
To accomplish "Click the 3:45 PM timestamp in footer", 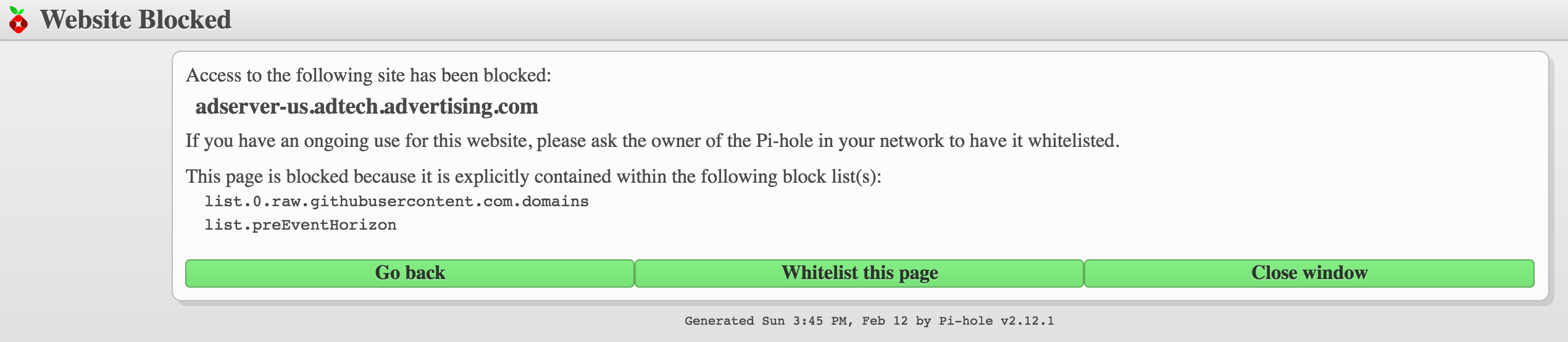I will [820, 321].
